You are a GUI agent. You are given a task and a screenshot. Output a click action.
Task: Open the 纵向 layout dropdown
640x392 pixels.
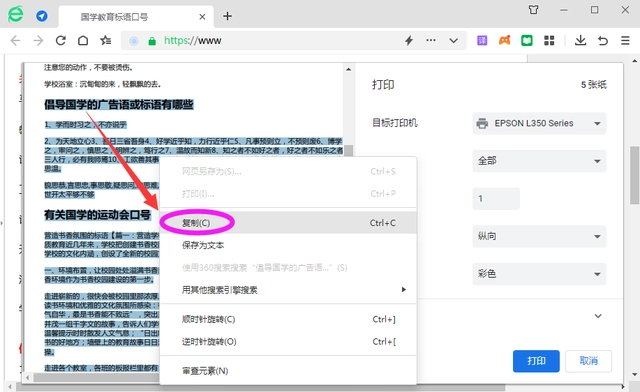click(539, 236)
